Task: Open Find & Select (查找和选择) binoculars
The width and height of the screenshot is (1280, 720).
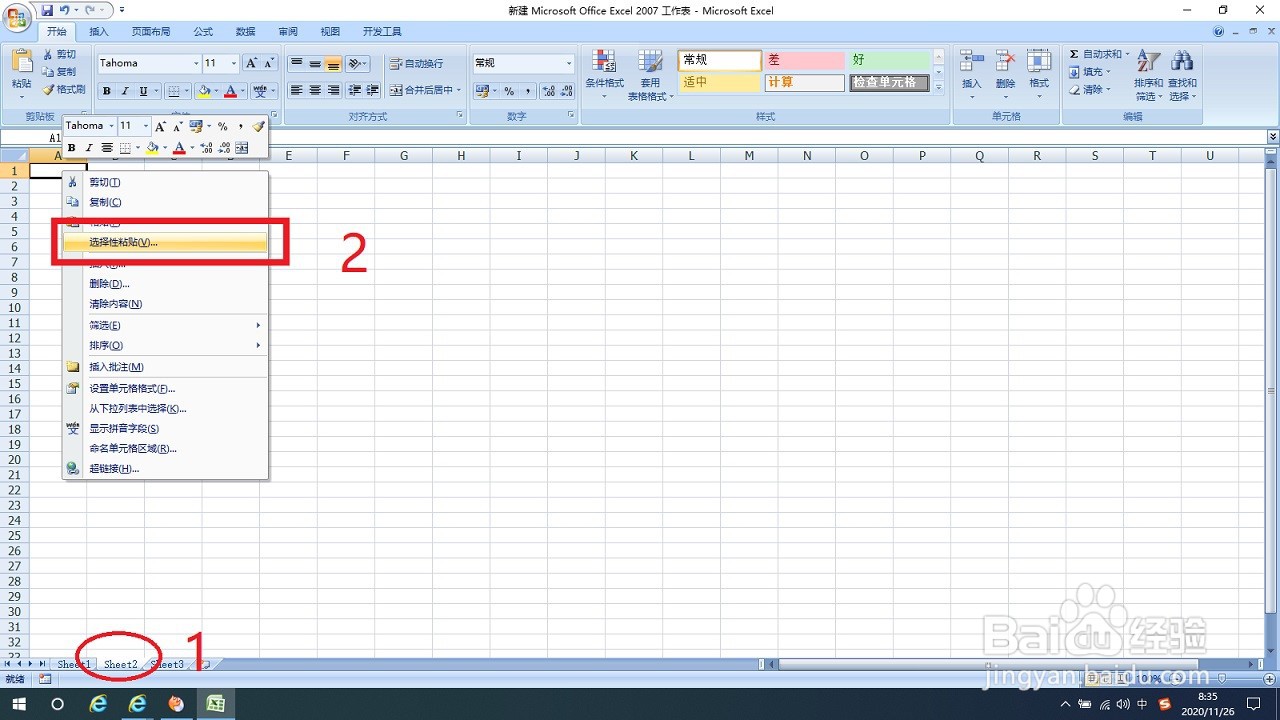Action: point(1182,60)
